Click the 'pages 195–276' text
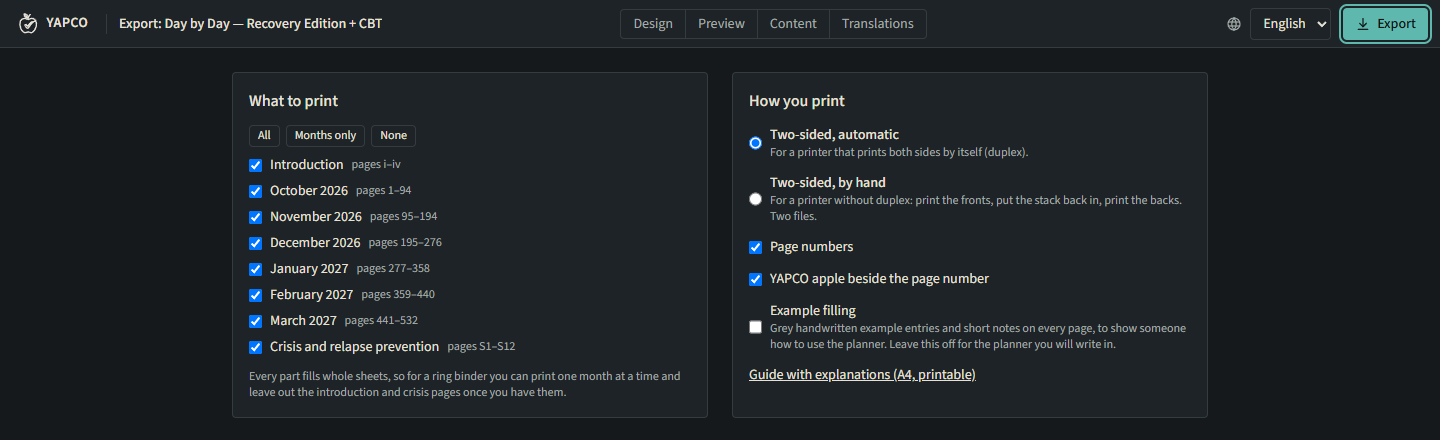1440x440 pixels. (x=405, y=243)
